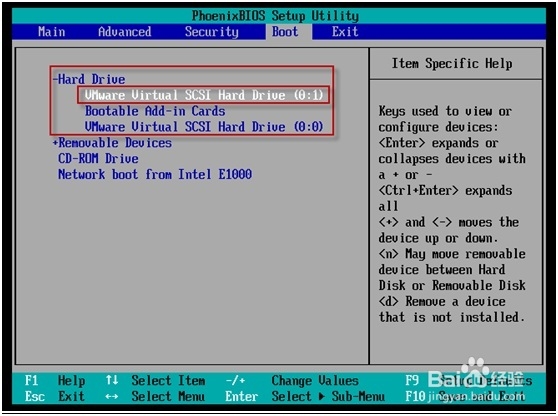The width and height of the screenshot is (558, 416).
Task: Select Bootable Add-in Cards entry
Action: tap(155, 111)
